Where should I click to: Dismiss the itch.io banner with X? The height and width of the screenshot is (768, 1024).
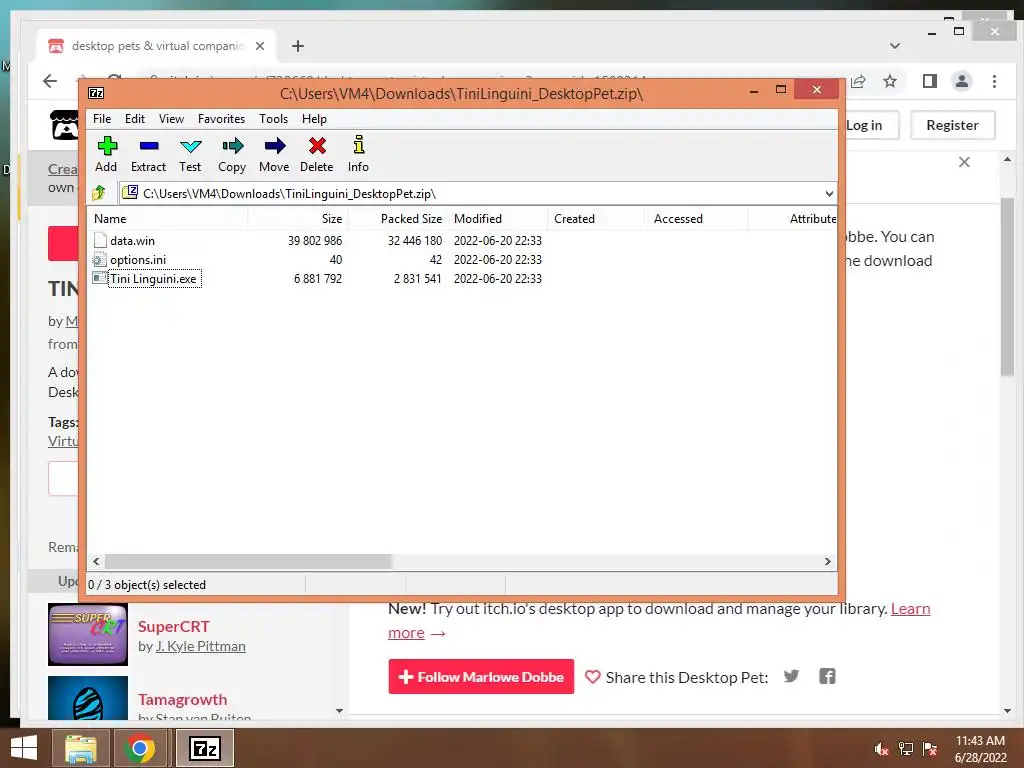[x=964, y=162]
